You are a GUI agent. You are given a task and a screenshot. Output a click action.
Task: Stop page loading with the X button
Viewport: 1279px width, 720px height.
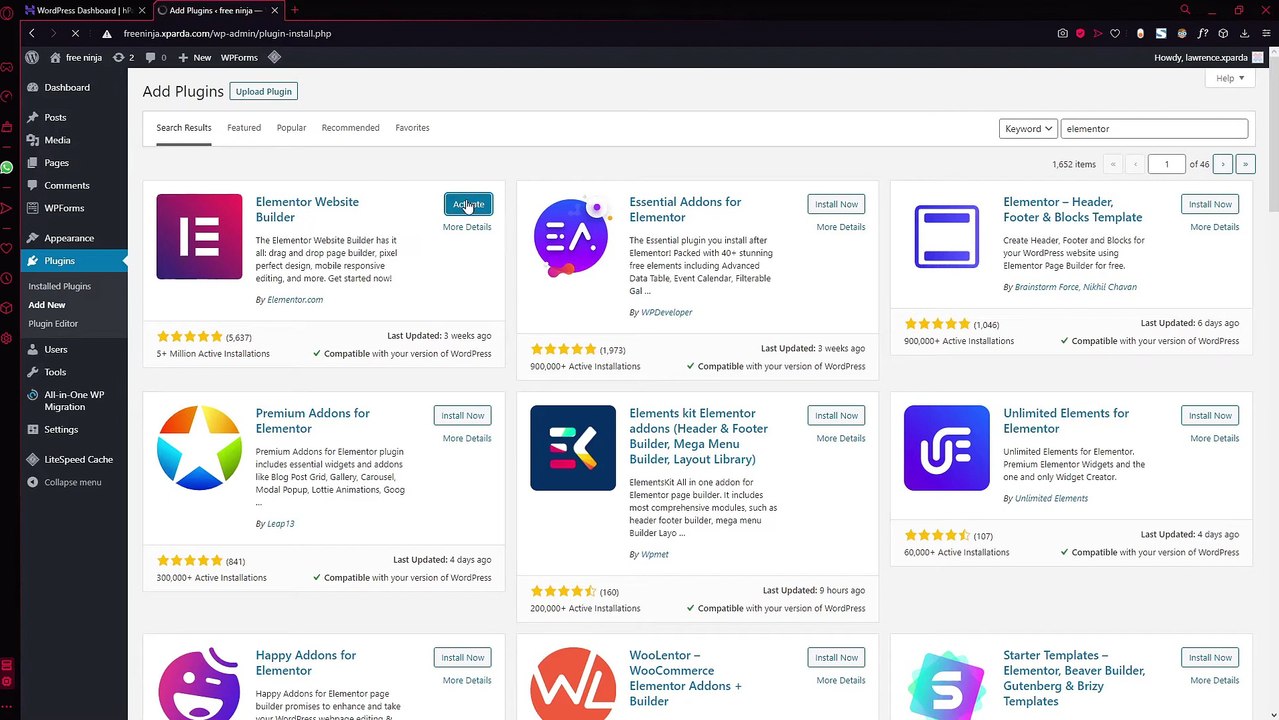pos(76,33)
